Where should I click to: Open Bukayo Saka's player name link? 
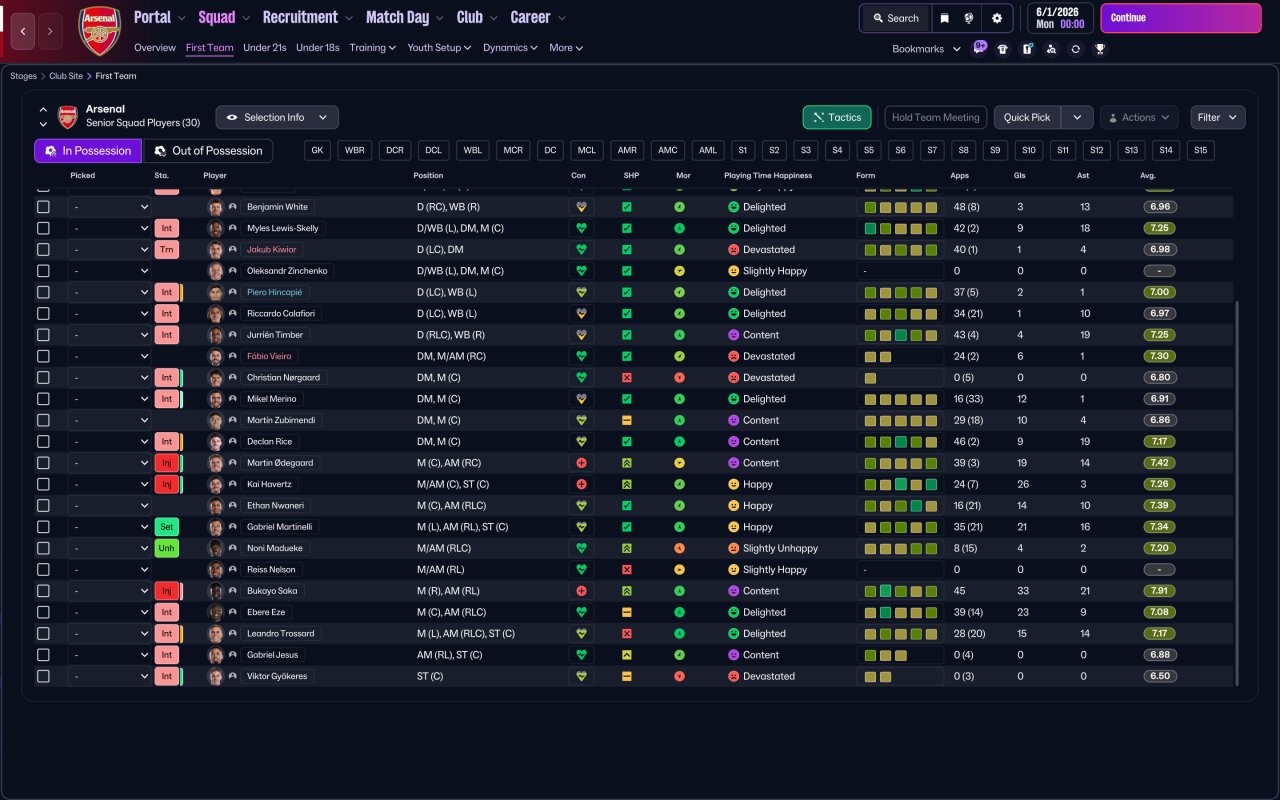point(272,591)
